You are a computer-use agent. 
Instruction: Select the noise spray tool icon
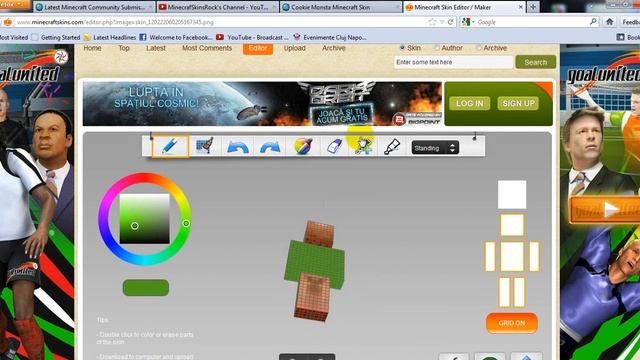pyautogui.click(x=362, y=146)
